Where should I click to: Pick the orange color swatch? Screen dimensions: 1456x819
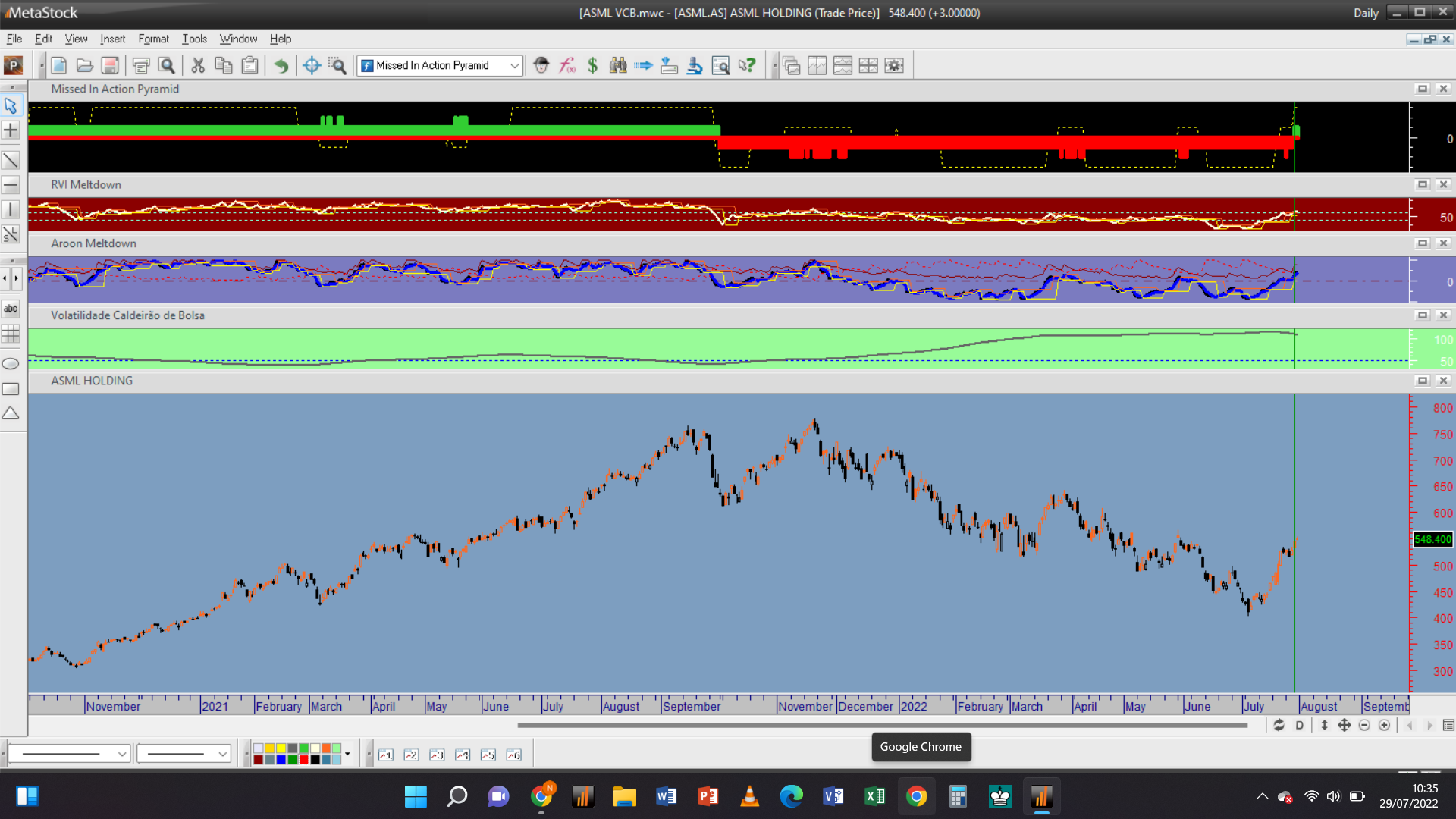click(x=326, y=748)
